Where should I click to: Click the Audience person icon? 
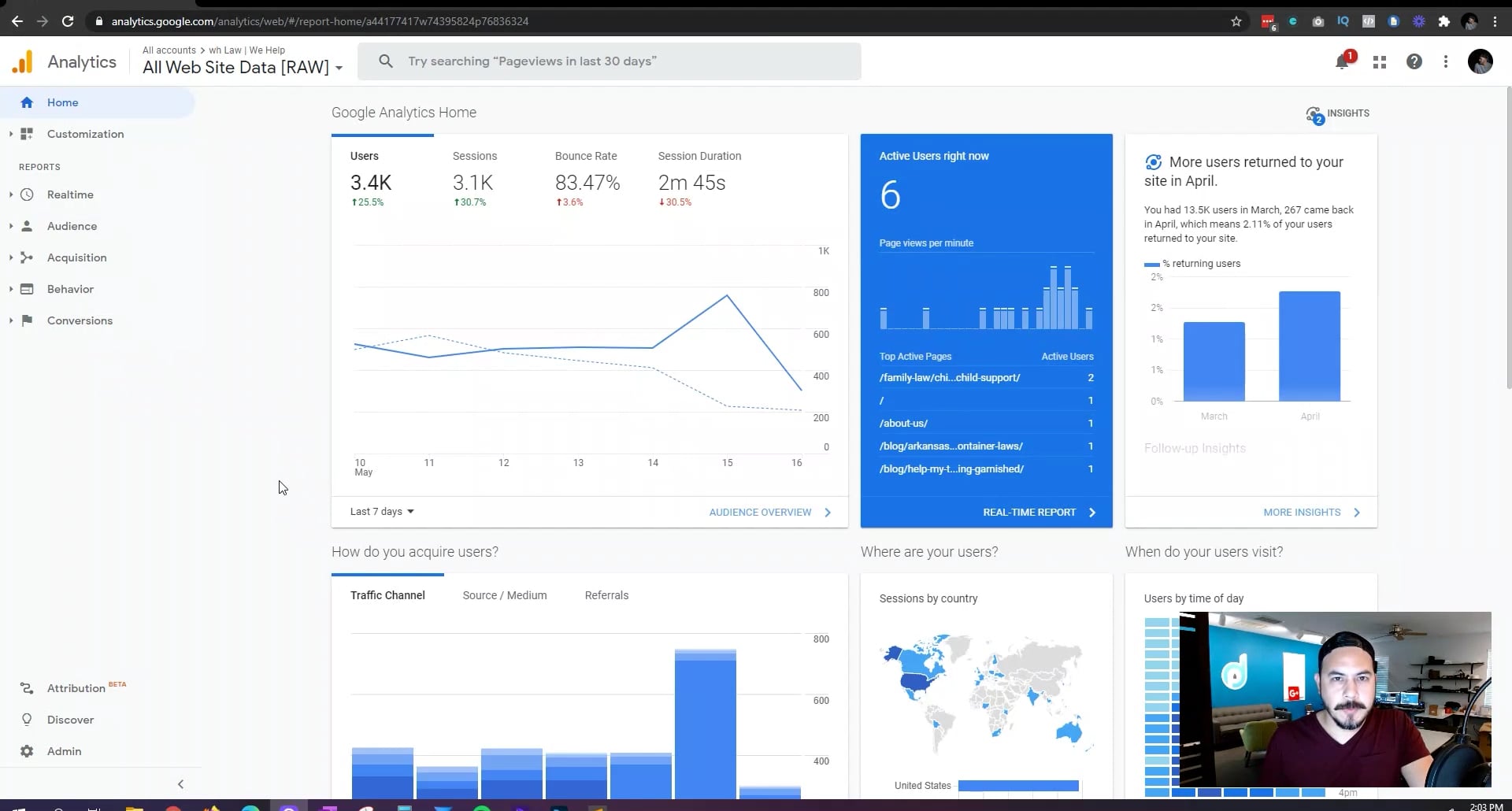pyautogui.click(x=27, y=226)
